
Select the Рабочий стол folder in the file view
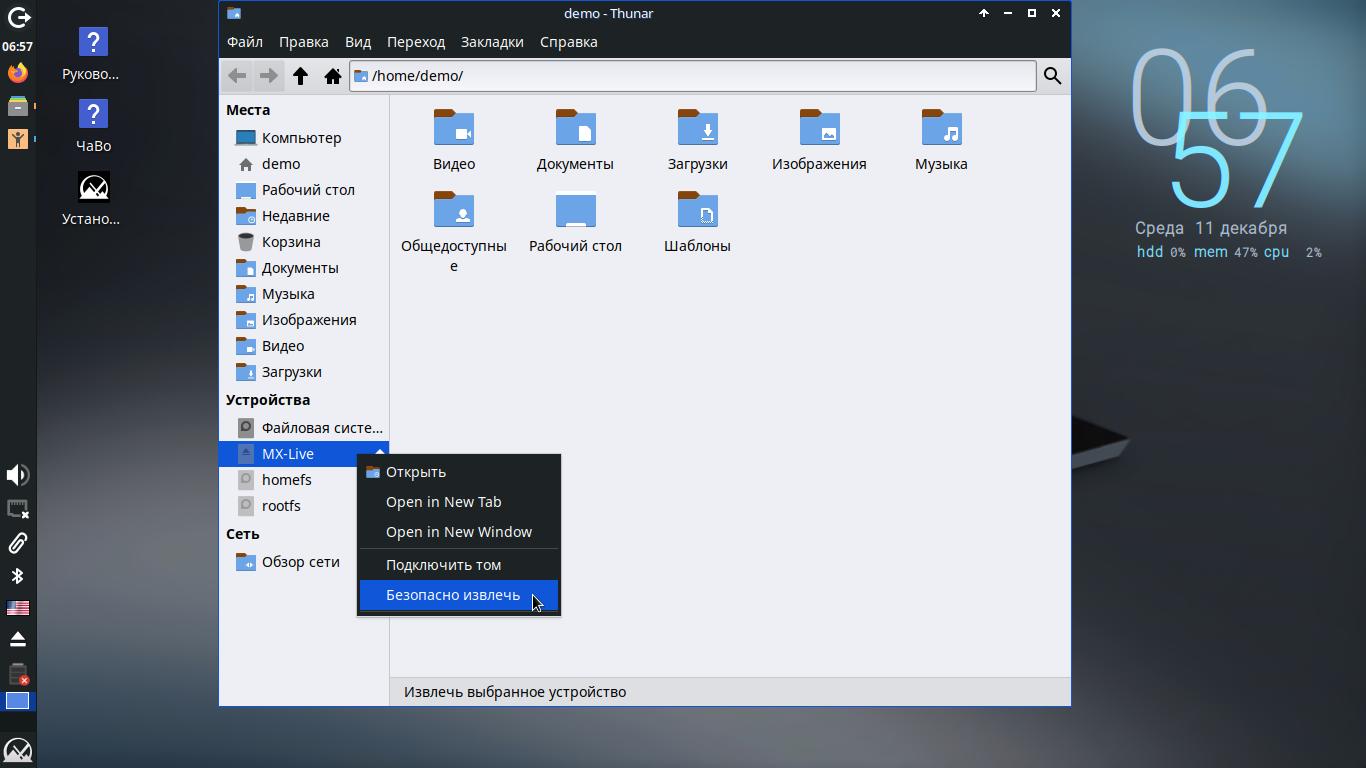[575, 210]
